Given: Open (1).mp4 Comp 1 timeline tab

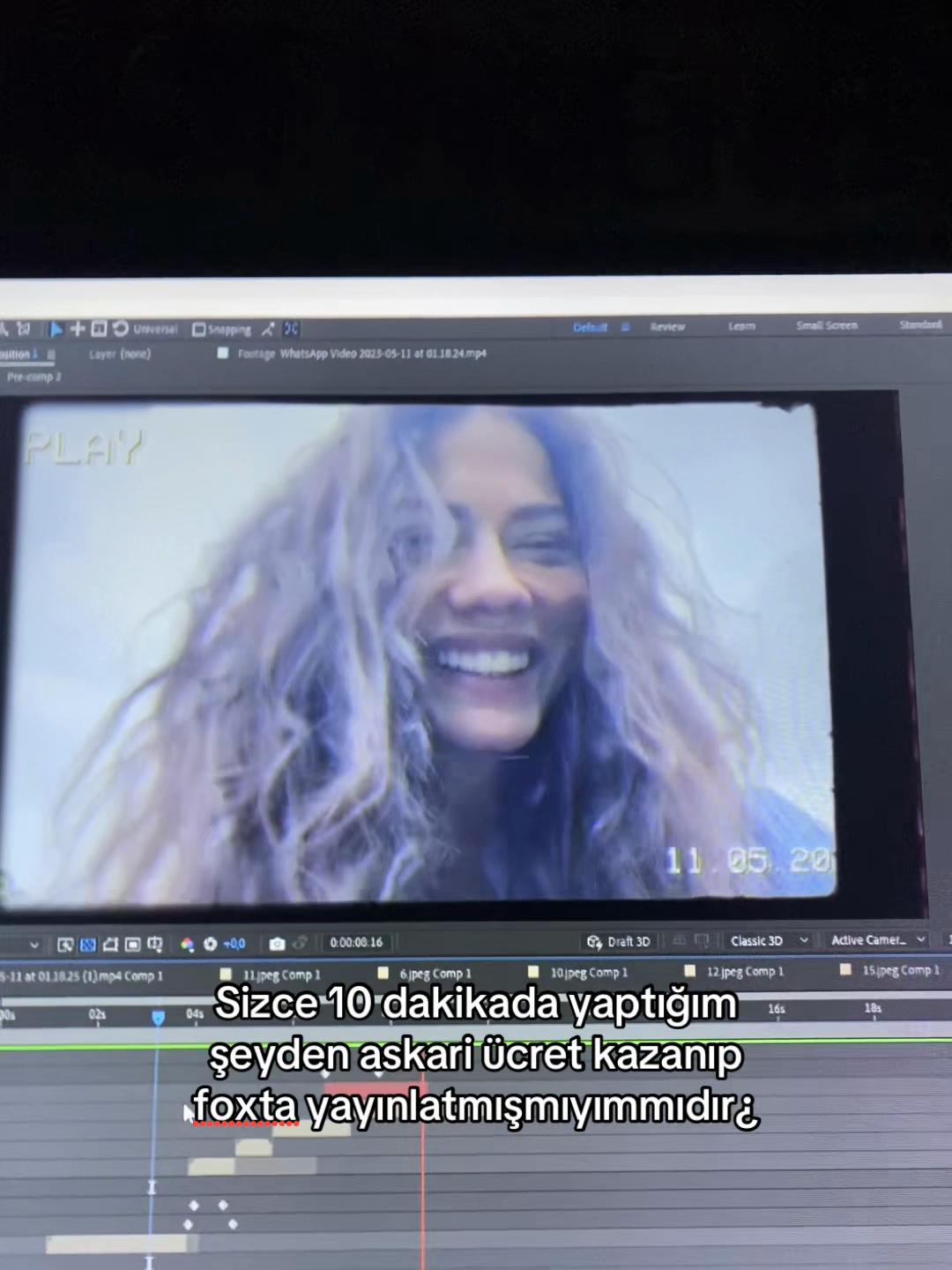Looking at the screenshot, I should 82,976.
